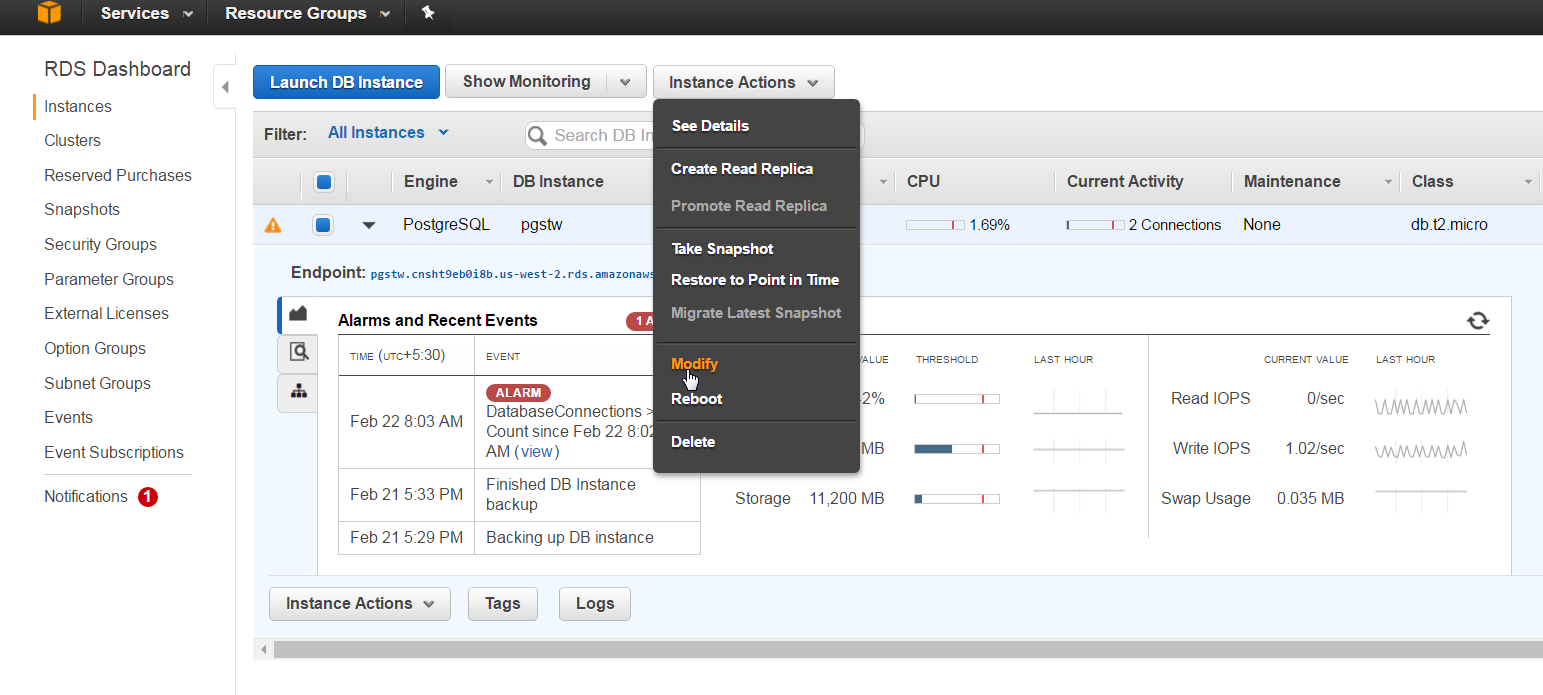Open External Licenses in sidebar

point(106,314)
